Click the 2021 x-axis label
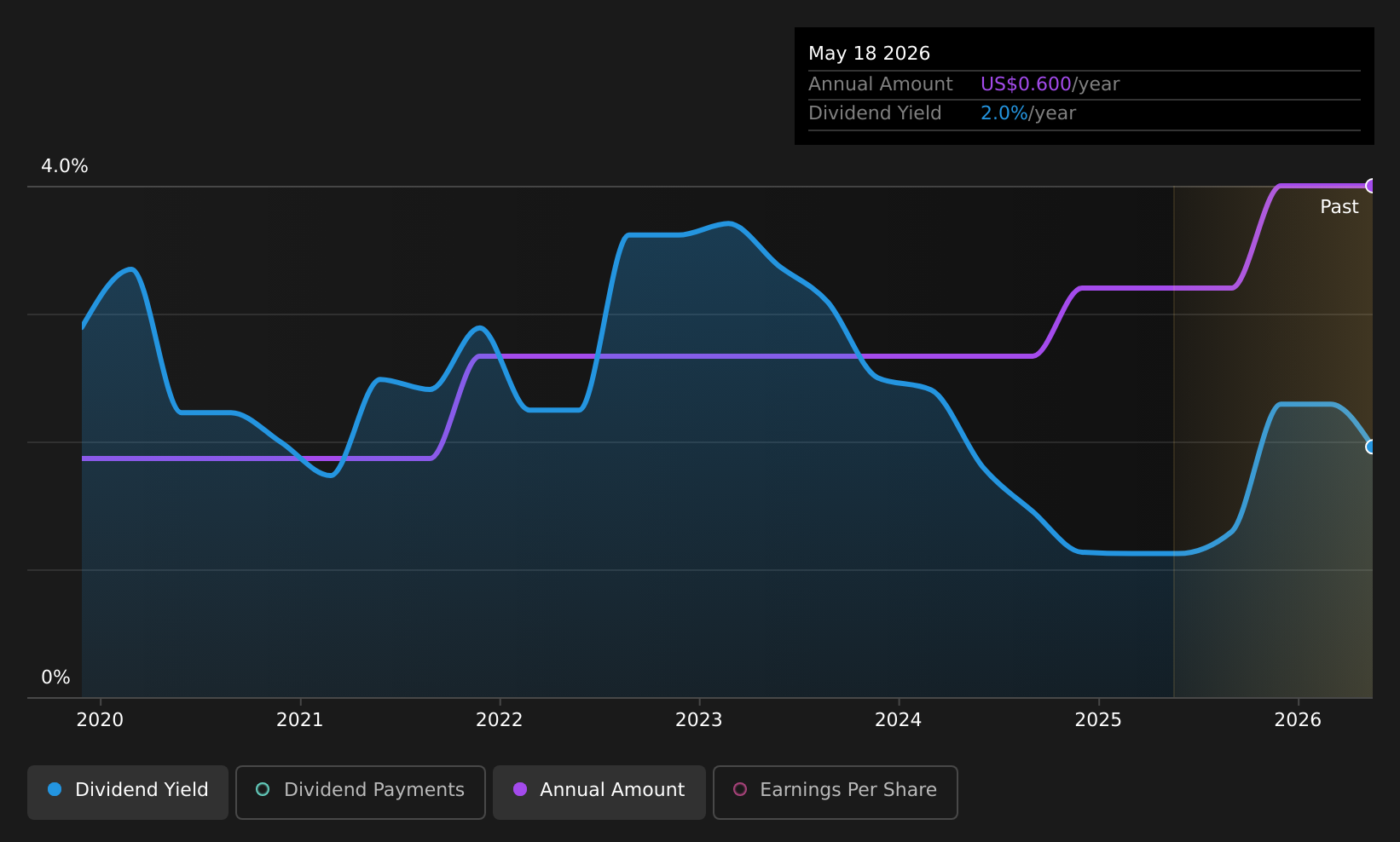 [x=300, y=720]
